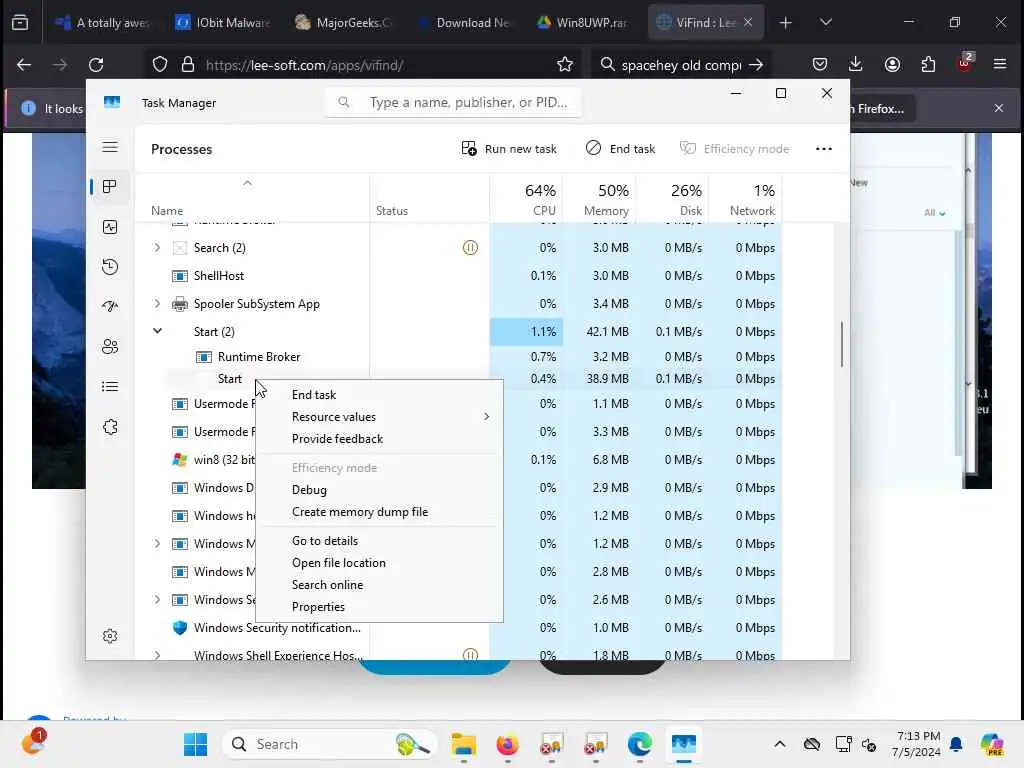Choose Properties in context menu
Image resolution: width=1024 pixels, height=768 pixels.
click(x=318, y=607)
